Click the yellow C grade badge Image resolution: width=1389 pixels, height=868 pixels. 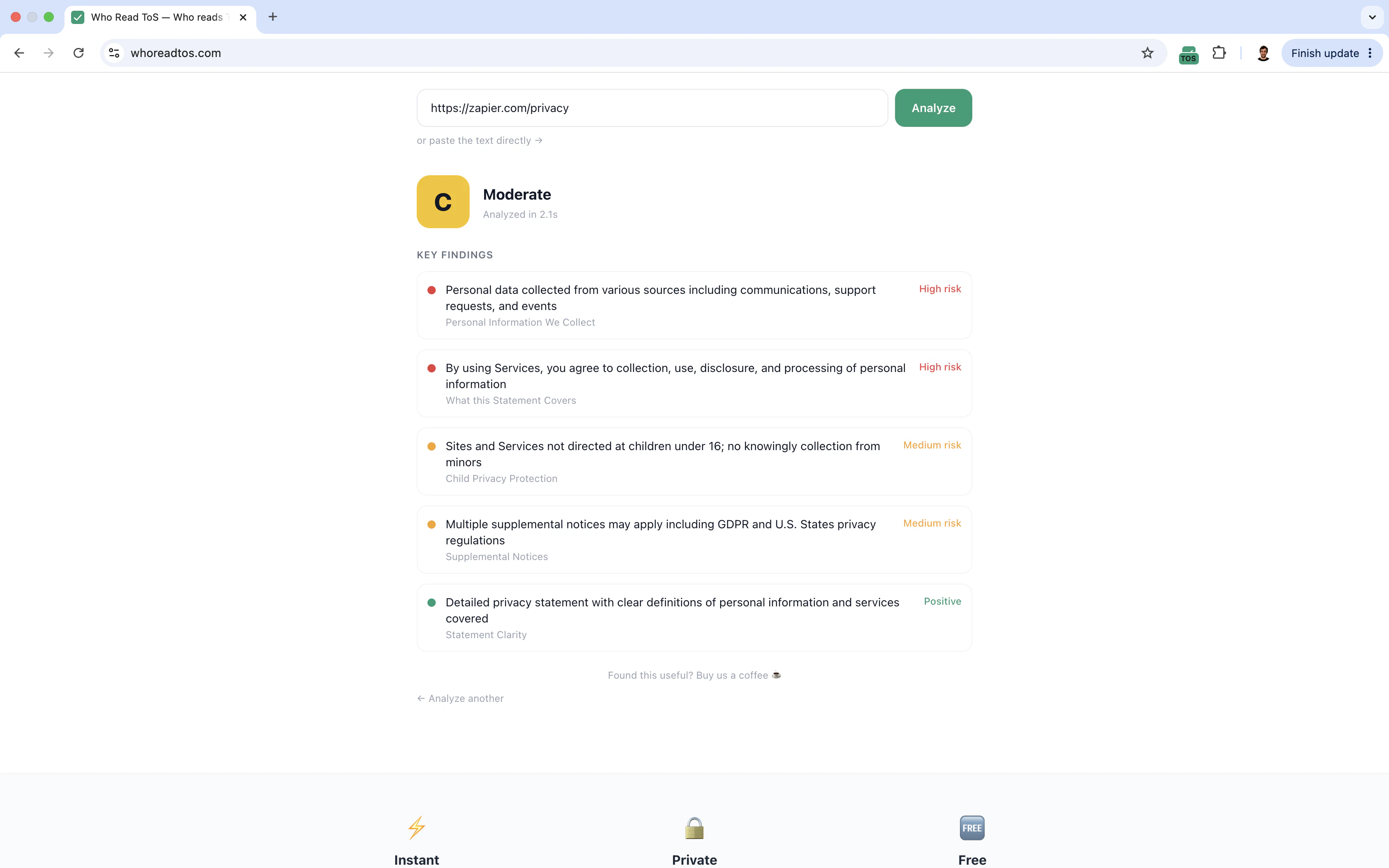[443, 202]
